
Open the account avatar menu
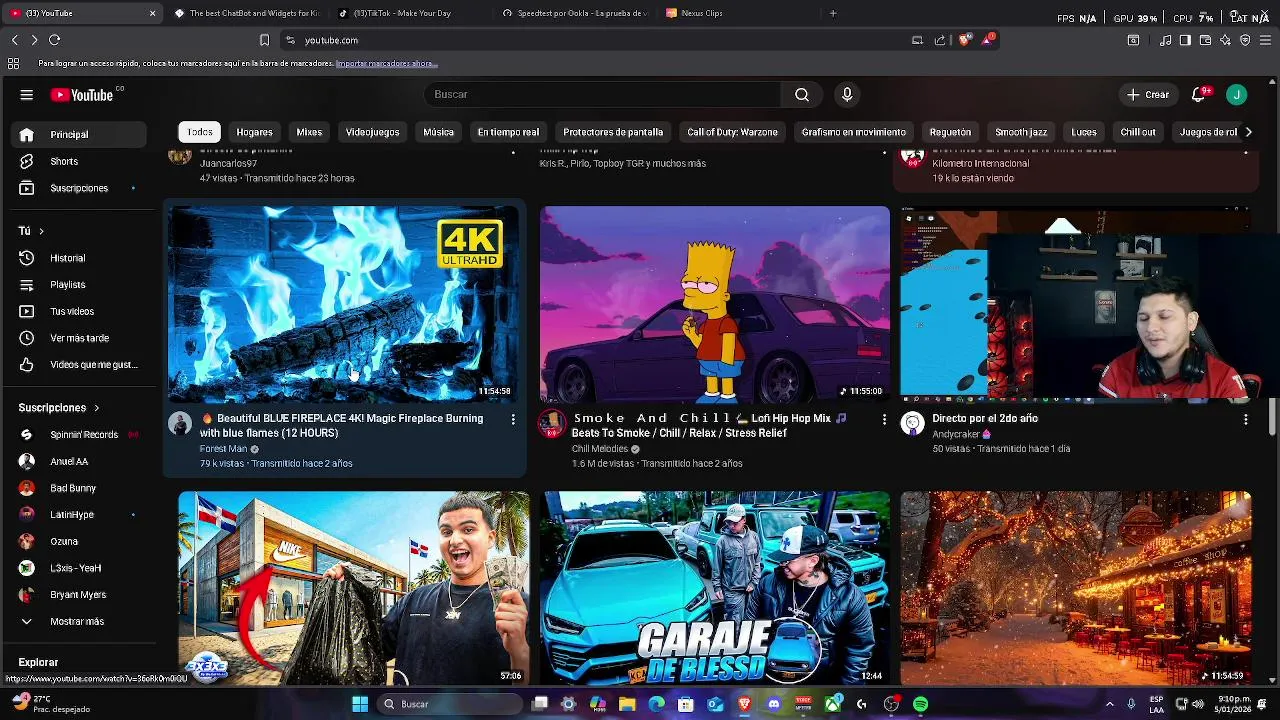[1237, 95]
